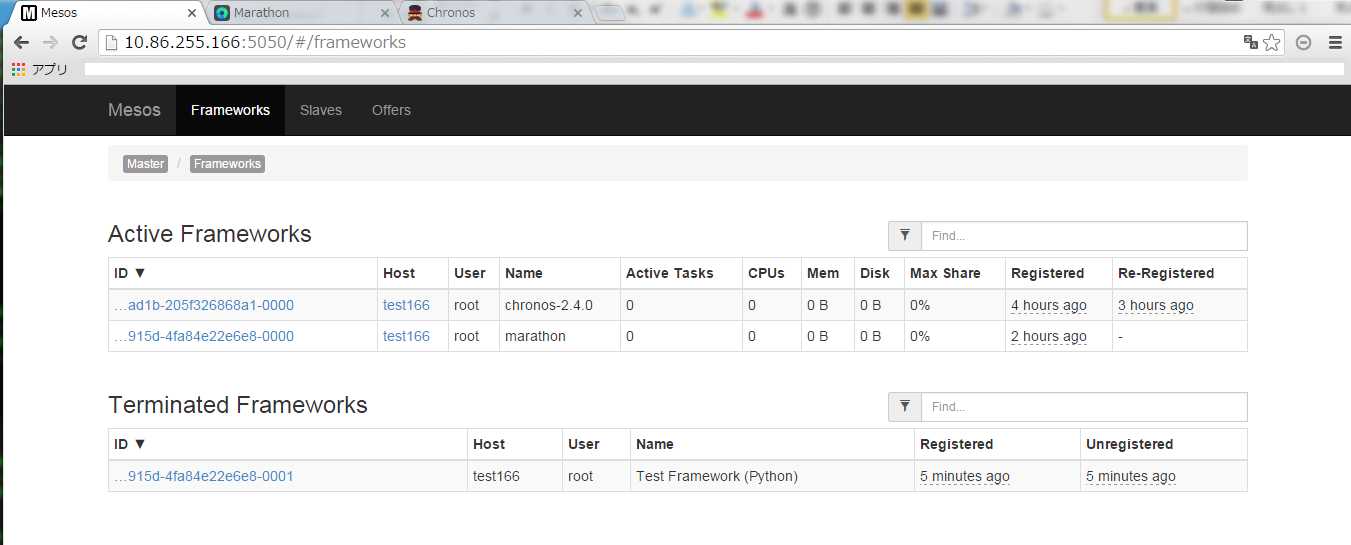Click the apps grid icon in bookmarks bar
The image size is (1351, 545).
18,69
